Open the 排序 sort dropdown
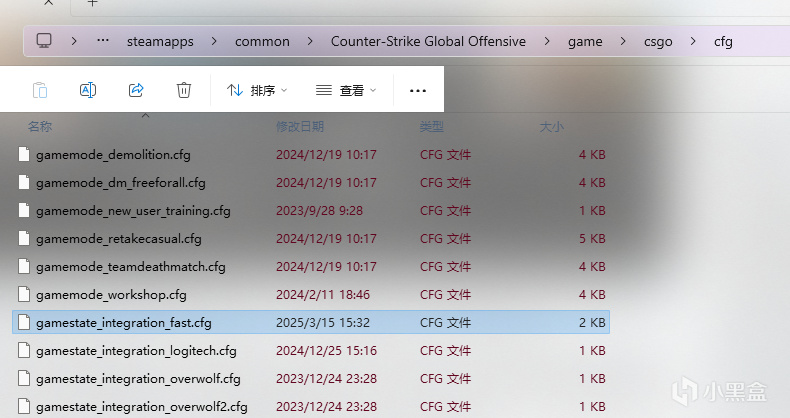790x418 pixels. tap(256, 90)
